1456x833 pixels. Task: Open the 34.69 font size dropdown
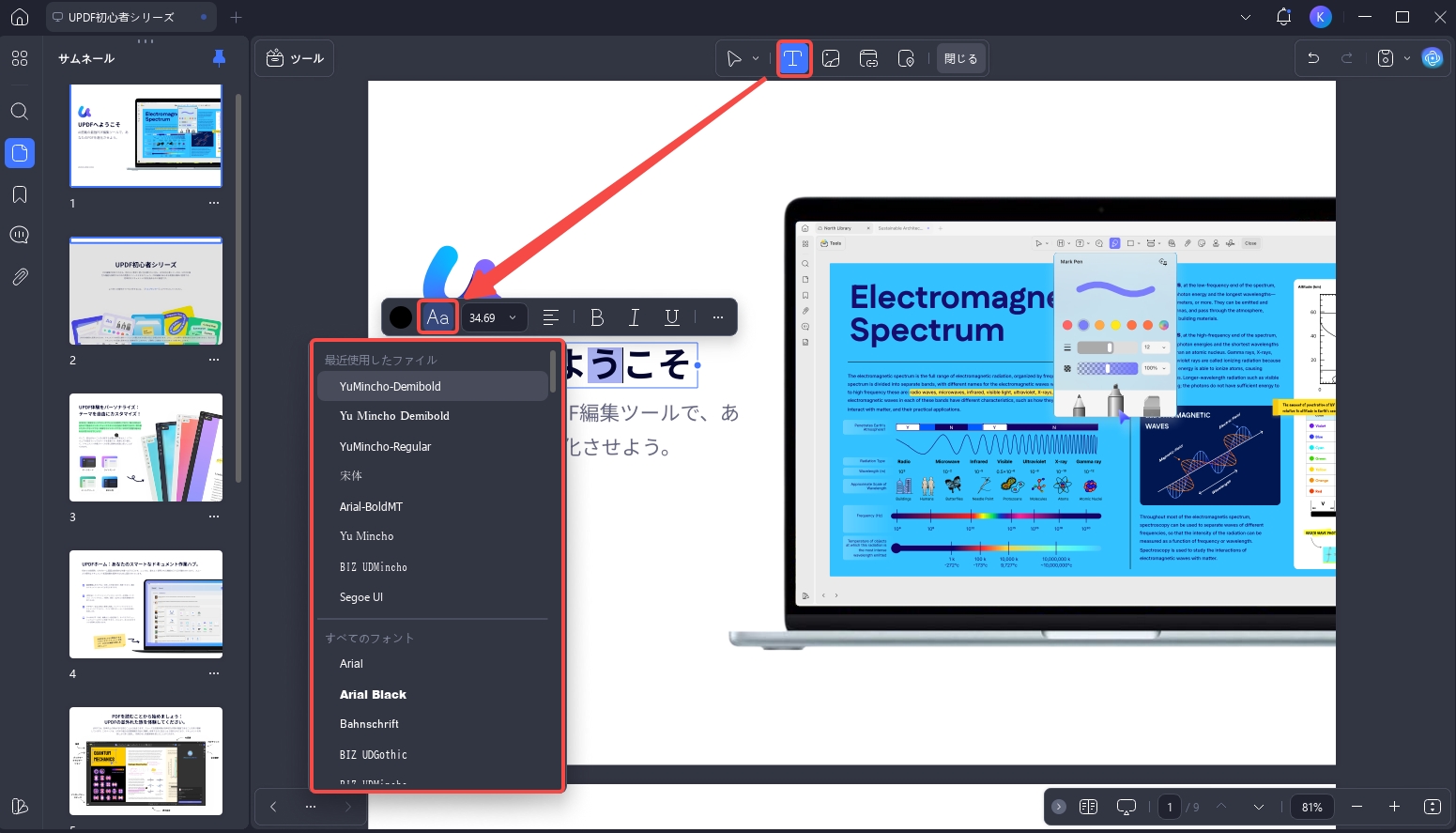(x=493, y=317)
